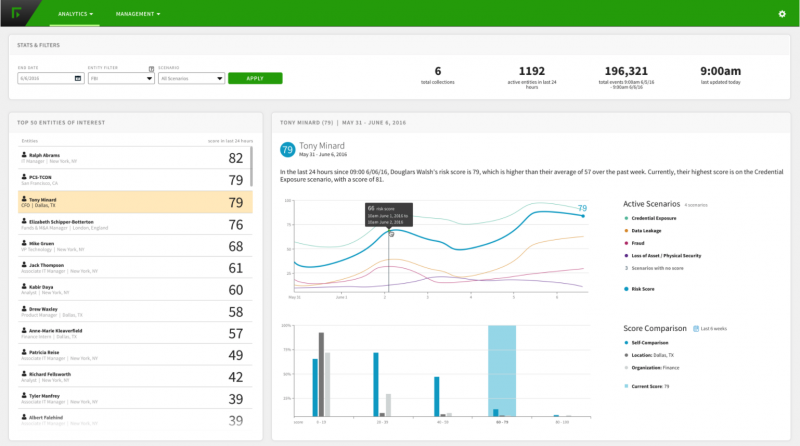Screen dimensions: 800x446
Task: Click the person icon for Anne-Marie Kleaverfield
Action: pyautogui.click(x=24, y=330)
